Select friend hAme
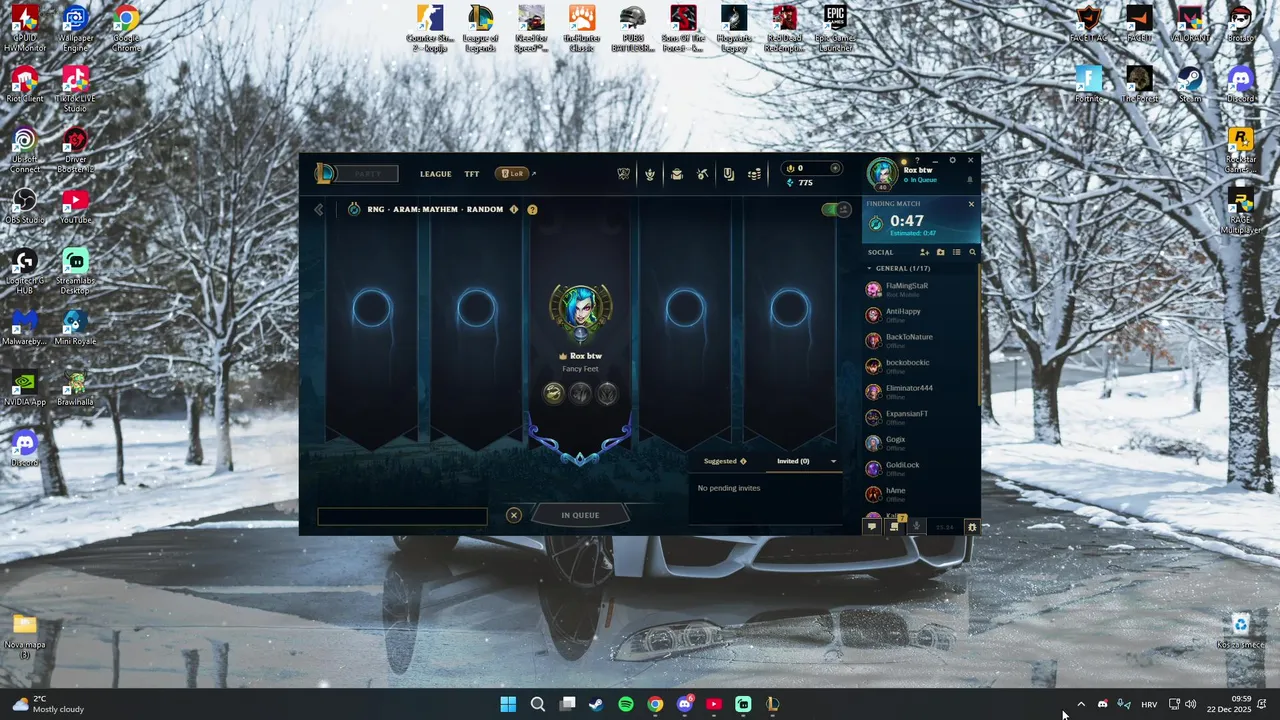Viewport: 1280px width, 720px height. tap(921, 494)
